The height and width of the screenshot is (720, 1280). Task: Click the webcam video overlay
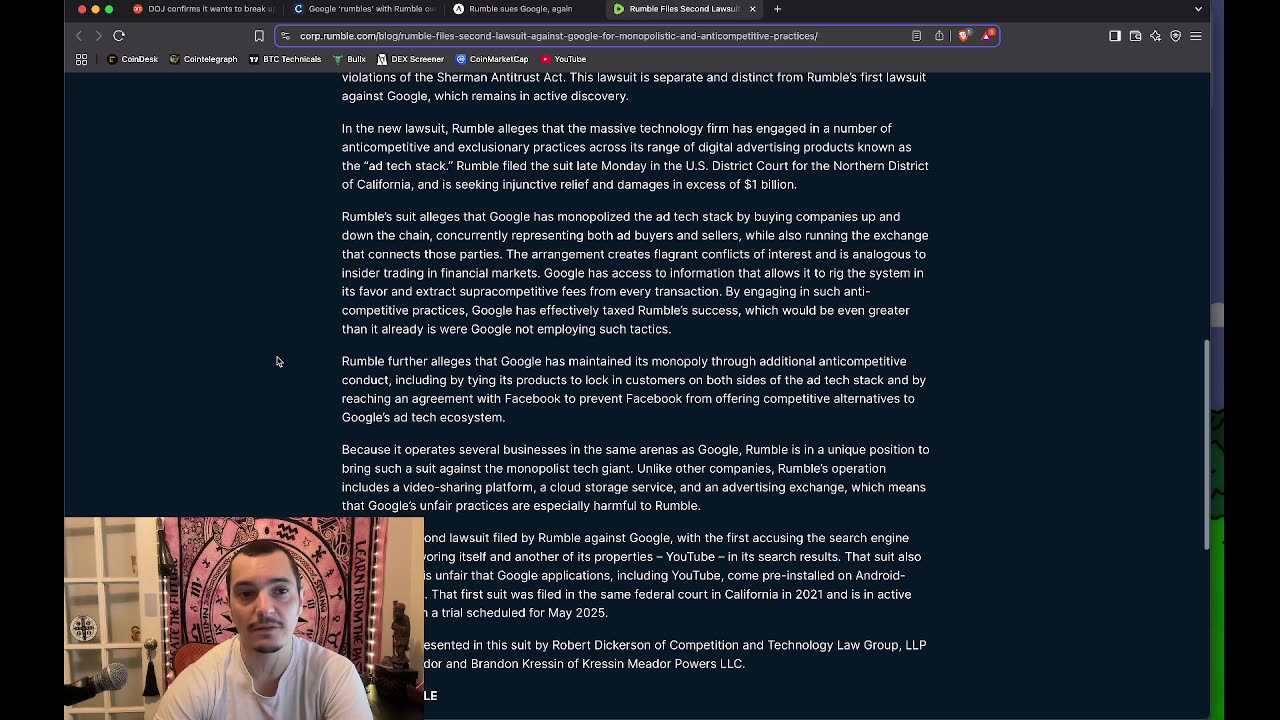(x=244, y=618)
